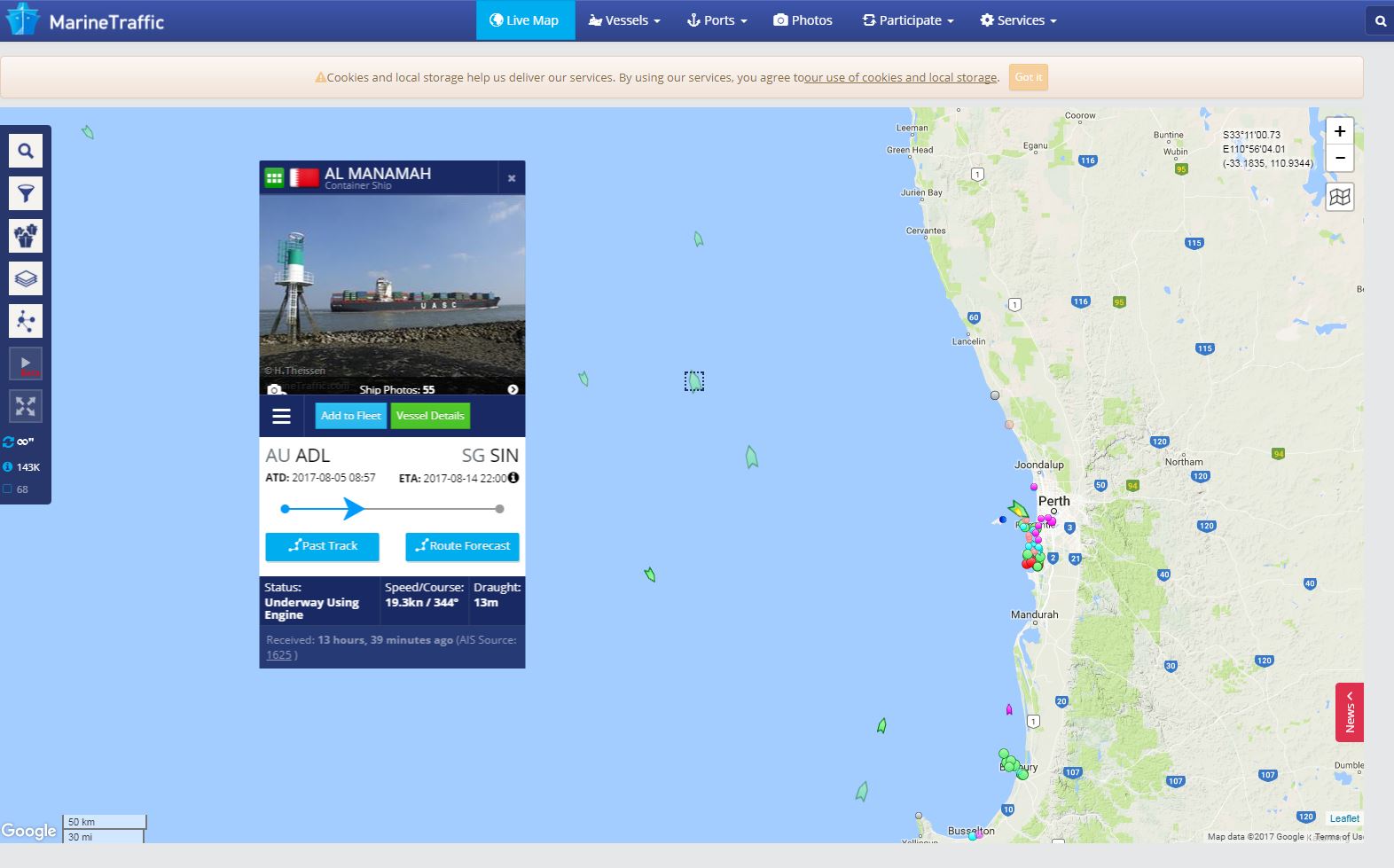Open the My Fleets sidebar tool
This screenshot has width=1394, height=868.
[x=26, y=236]
